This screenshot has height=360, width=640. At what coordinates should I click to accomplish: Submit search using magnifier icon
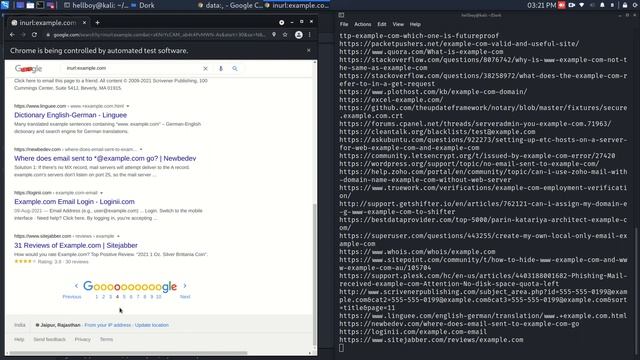[235, 69]
